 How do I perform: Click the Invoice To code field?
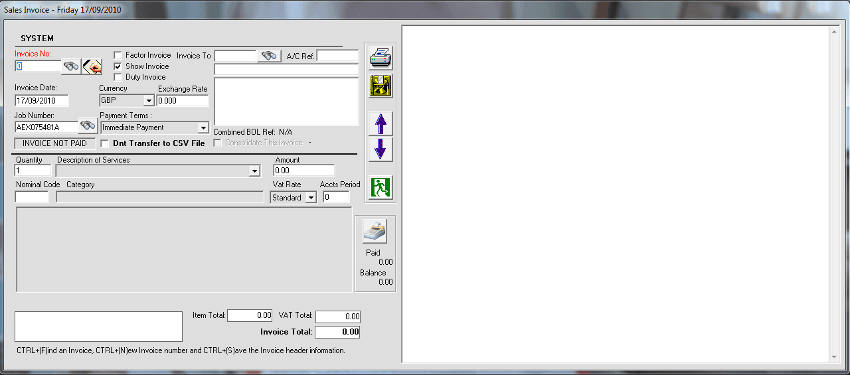point(236,55)
